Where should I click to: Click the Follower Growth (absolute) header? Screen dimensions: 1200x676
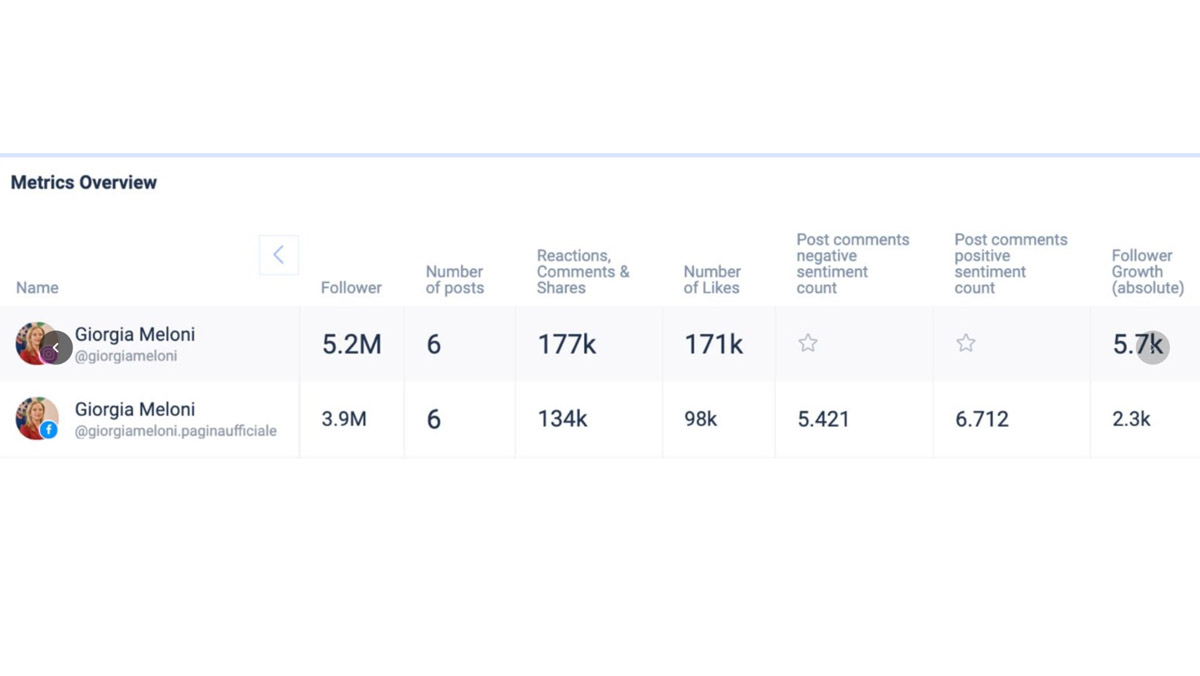click(1147, 272)
